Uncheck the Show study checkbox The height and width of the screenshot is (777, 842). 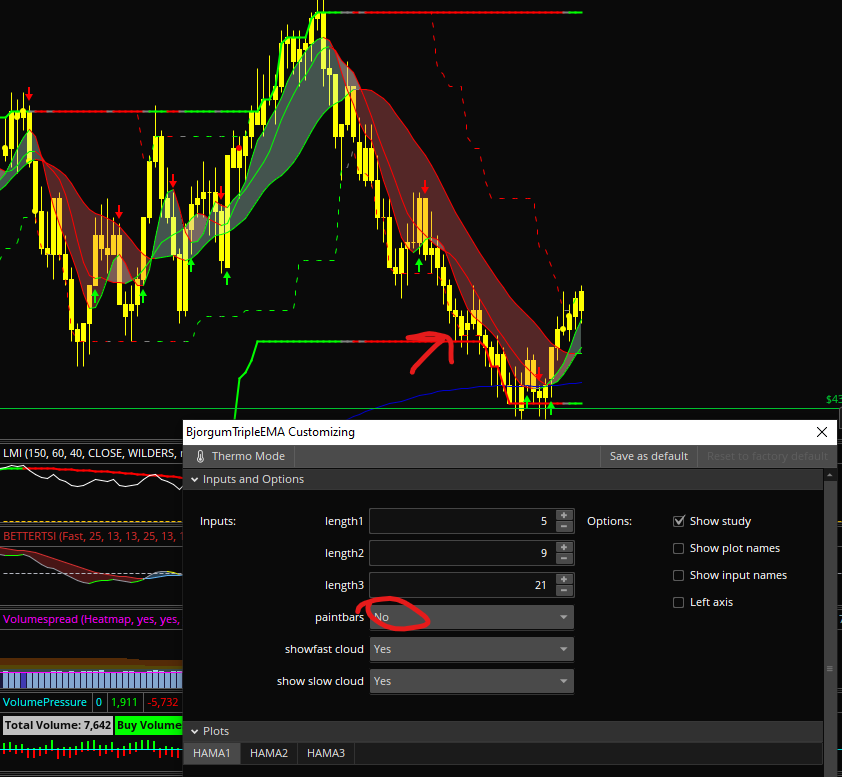click(x=679, y=521)
